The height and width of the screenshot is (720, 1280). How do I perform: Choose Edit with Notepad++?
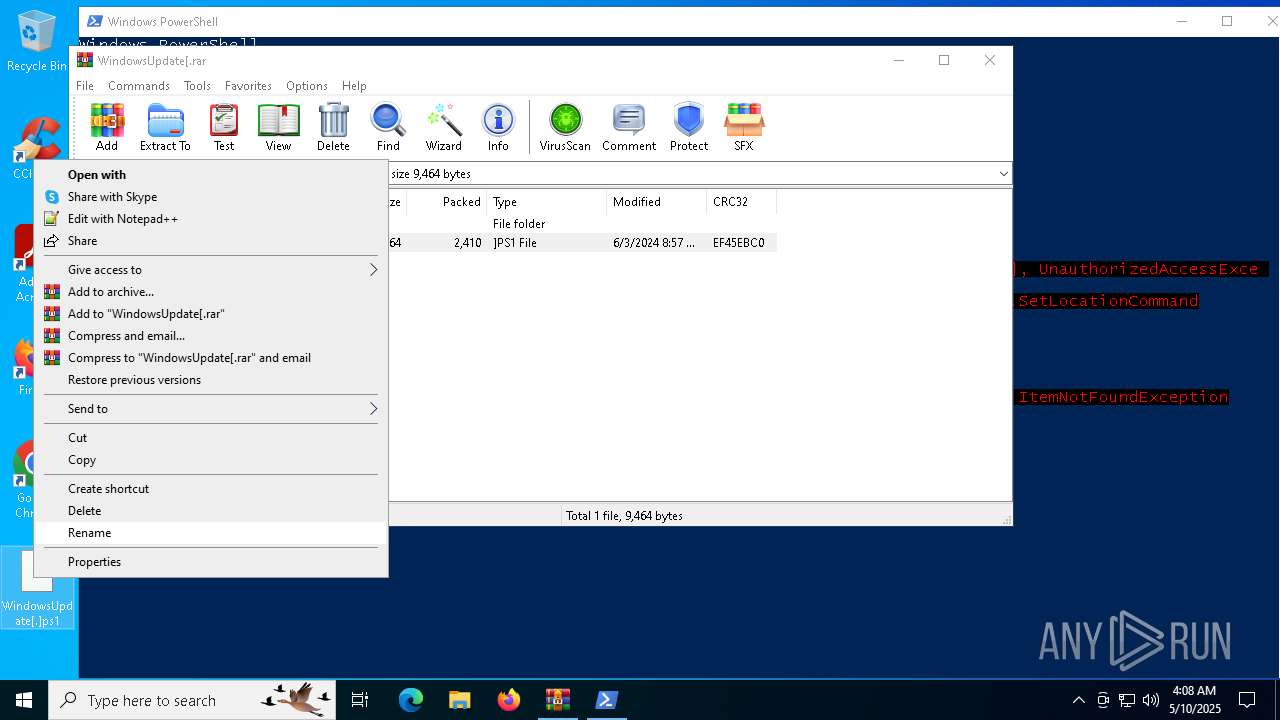(x=211, y=219)
